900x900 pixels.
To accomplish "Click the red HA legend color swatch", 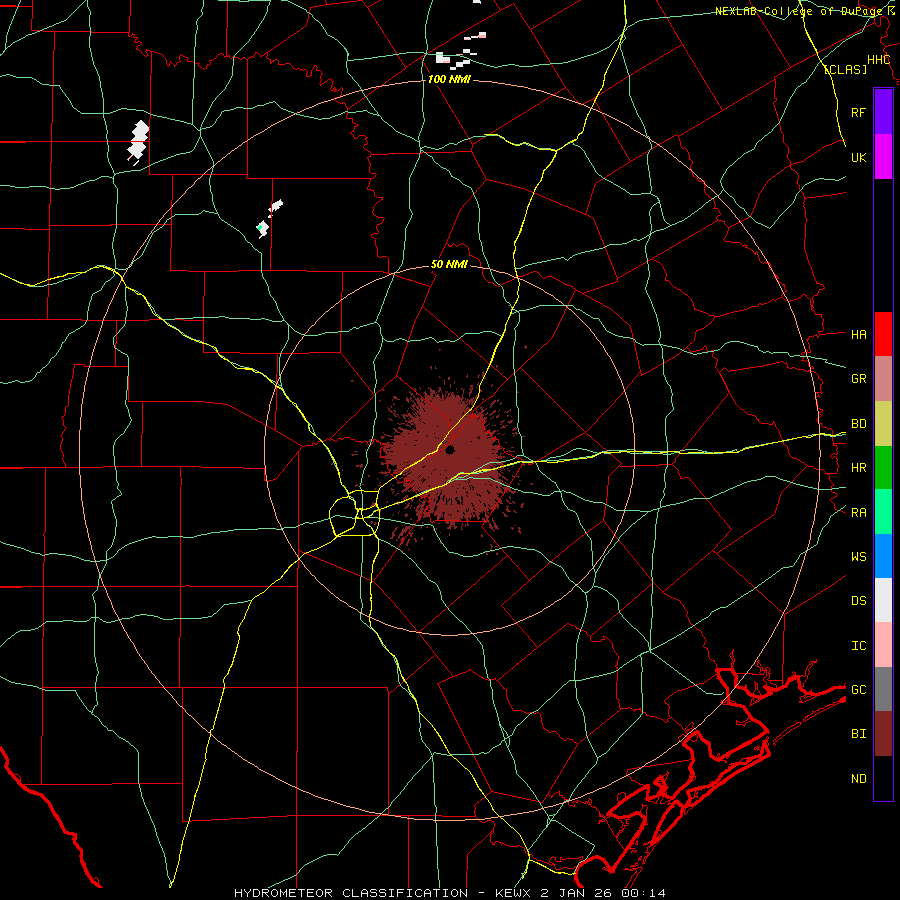I will [883, 334].
